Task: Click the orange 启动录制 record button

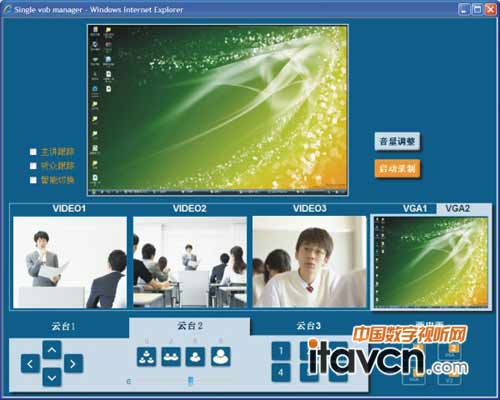Action: click(x=397, y=169)
